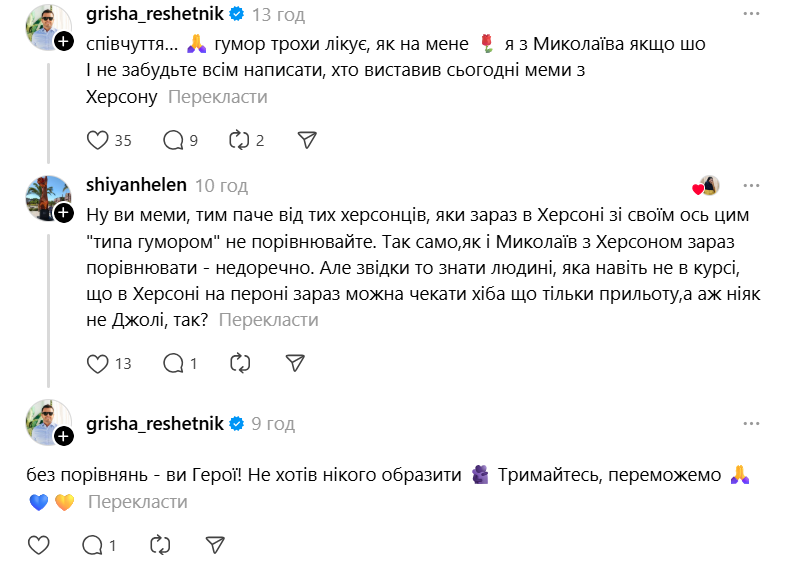Open three-dot menu on the first comment
The image size is (792, 571).
[750, 14]
